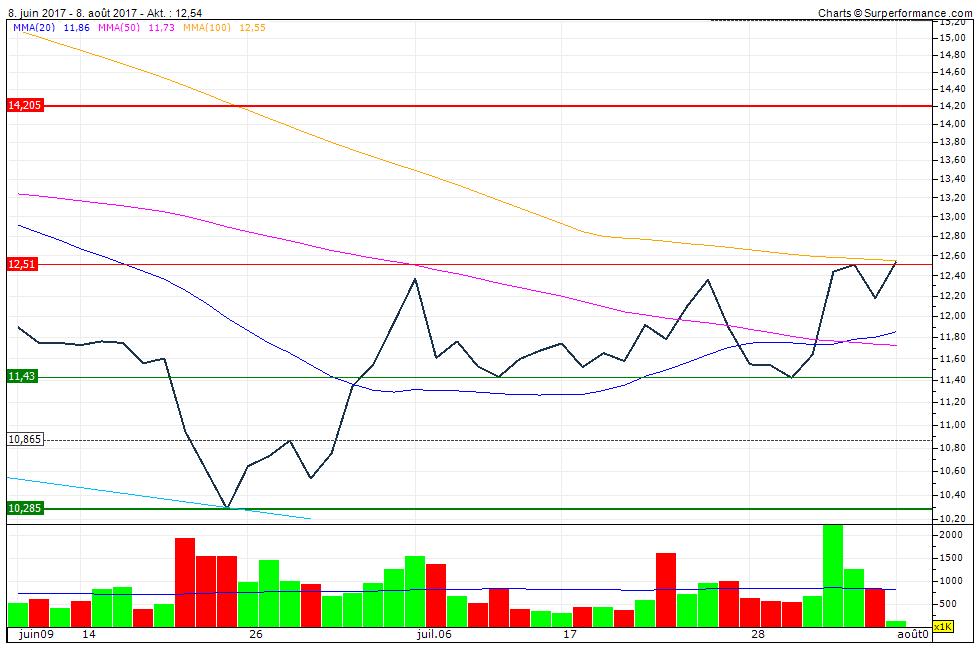Click the août0 date axis label
This screenshot has width=980, height=650.
coord(913,634)
